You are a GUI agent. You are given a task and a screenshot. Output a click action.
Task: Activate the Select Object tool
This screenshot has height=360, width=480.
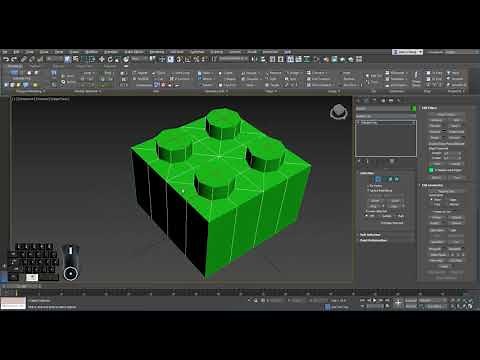68,59
